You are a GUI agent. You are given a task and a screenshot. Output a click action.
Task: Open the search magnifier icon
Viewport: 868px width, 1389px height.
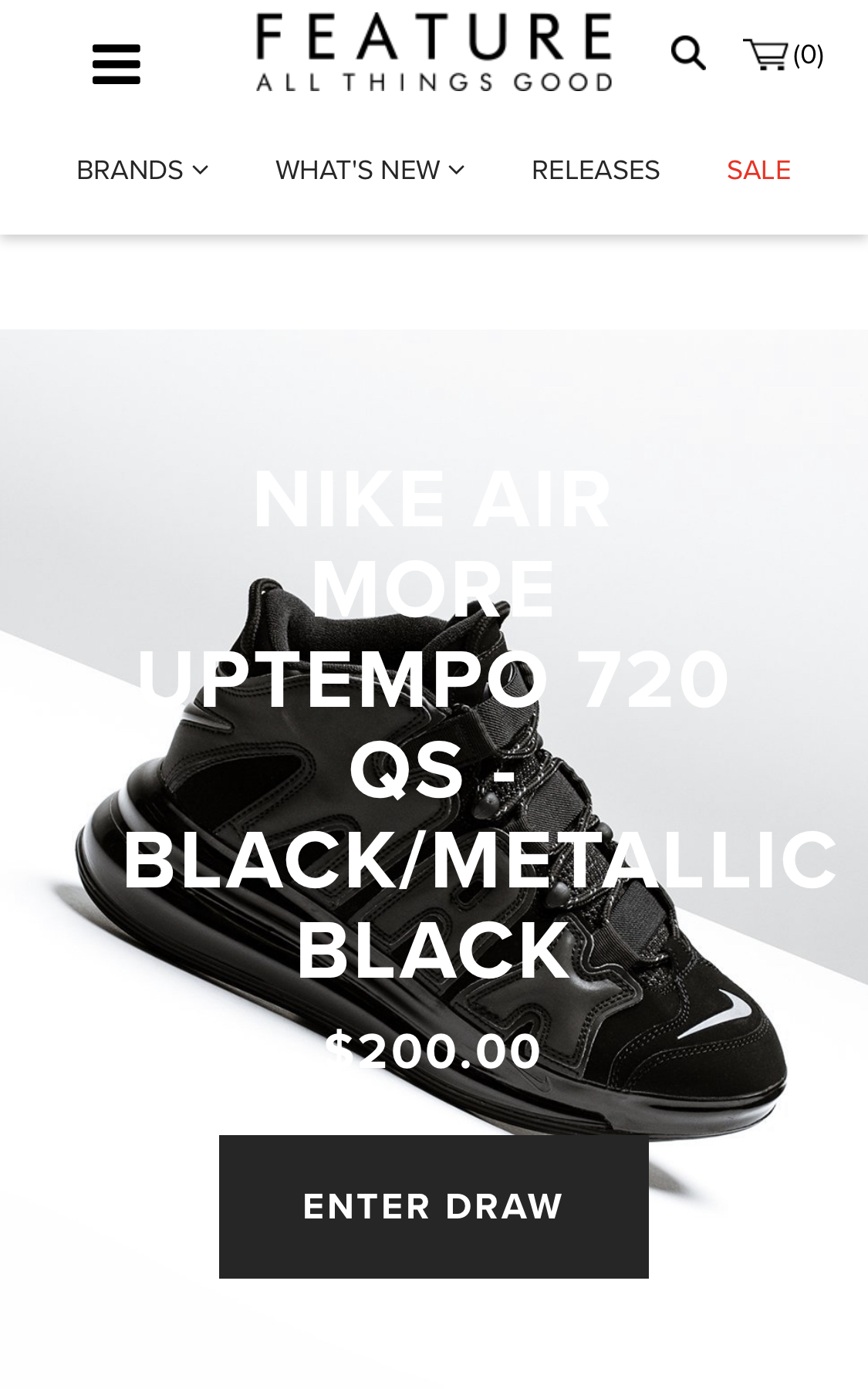point(688,53)
